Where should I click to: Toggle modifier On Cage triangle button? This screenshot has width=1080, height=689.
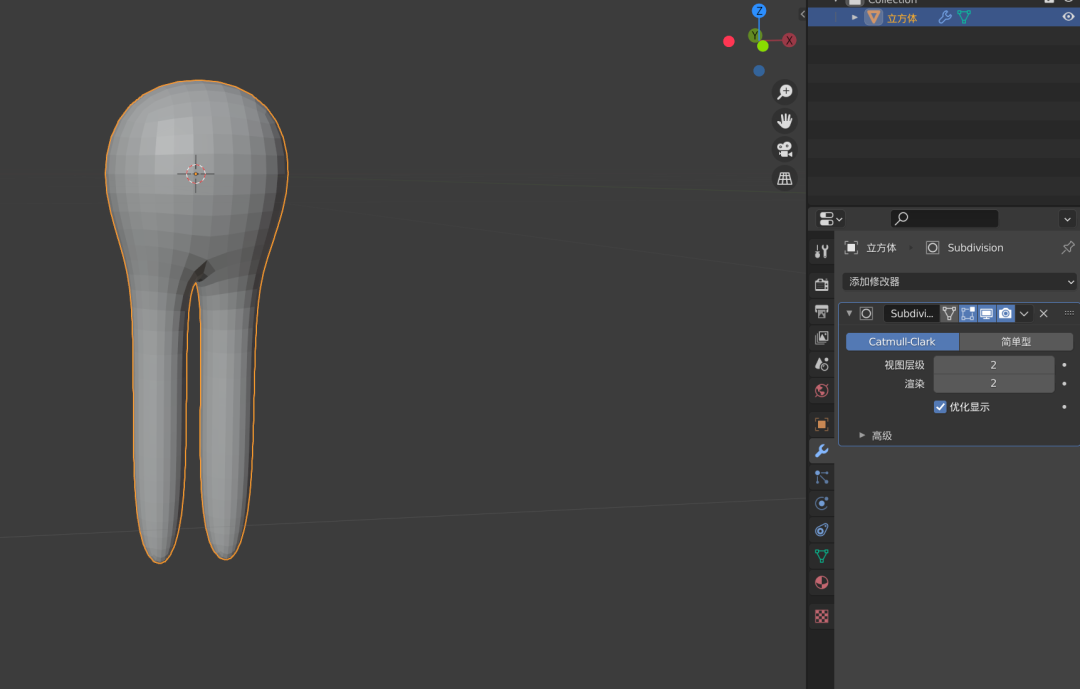click(x=949, y=313)
